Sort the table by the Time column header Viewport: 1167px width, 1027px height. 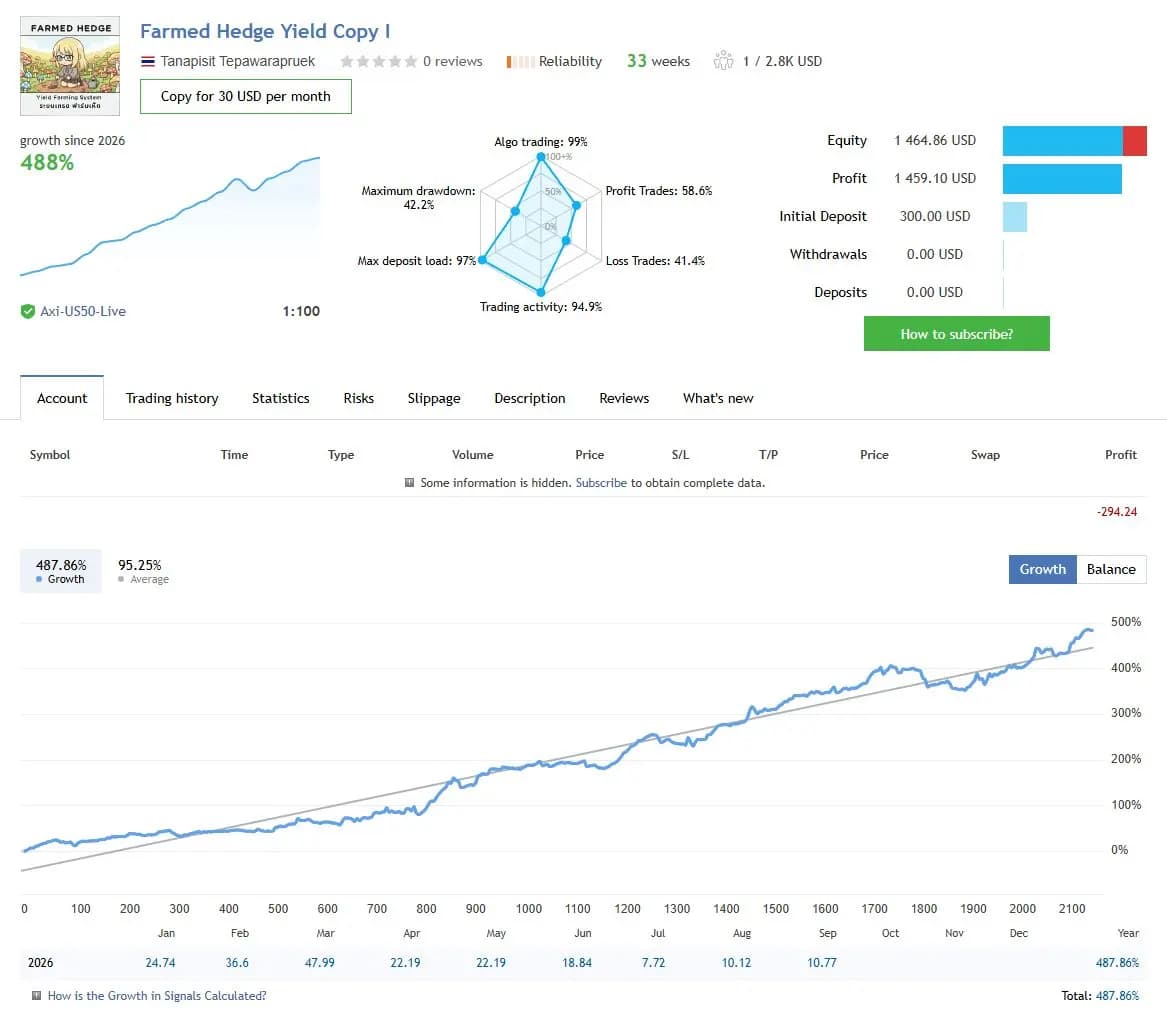(x=234, y=455)
